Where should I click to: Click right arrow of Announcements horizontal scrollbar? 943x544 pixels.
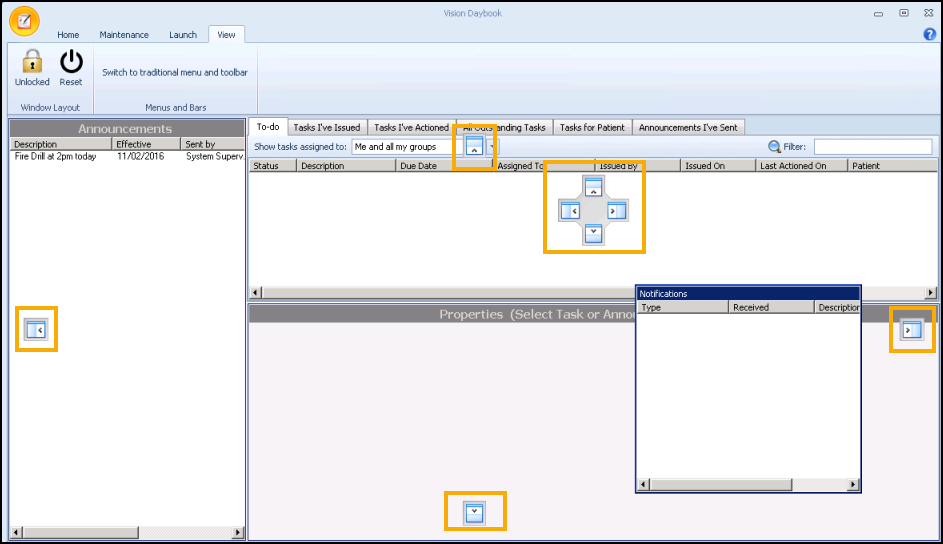237,532
